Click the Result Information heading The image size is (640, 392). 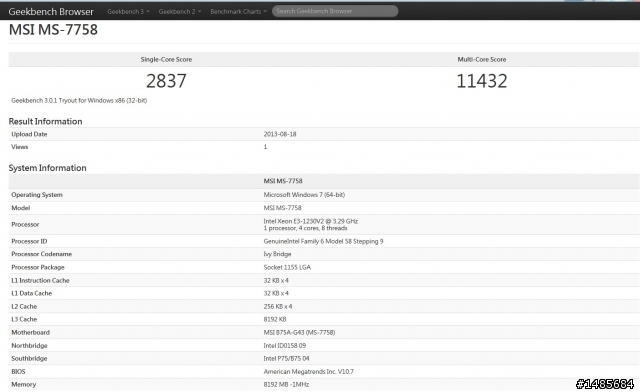(x=45, y=121)
